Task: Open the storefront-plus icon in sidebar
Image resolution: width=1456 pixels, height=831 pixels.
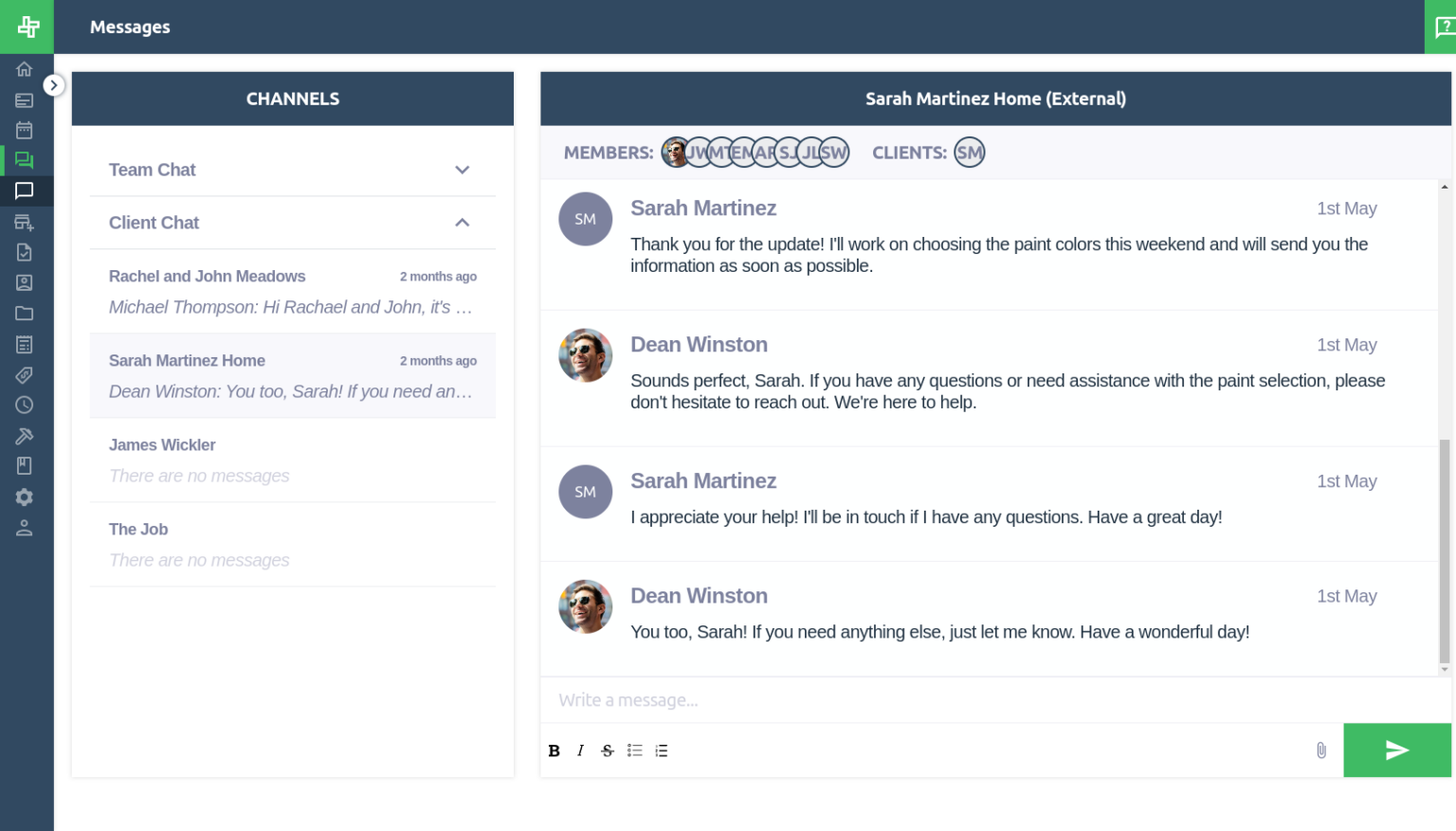Action: click(25, 222)
